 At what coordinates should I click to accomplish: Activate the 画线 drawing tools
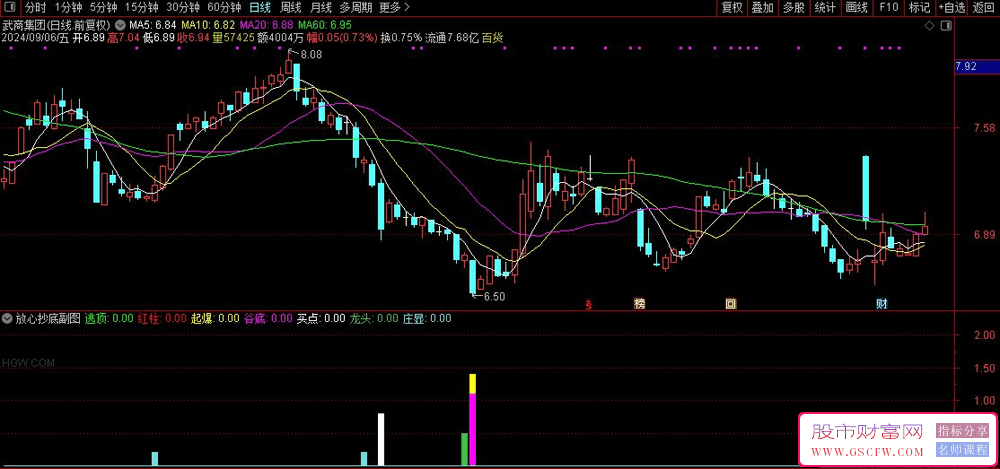click(x=857, y=8)
